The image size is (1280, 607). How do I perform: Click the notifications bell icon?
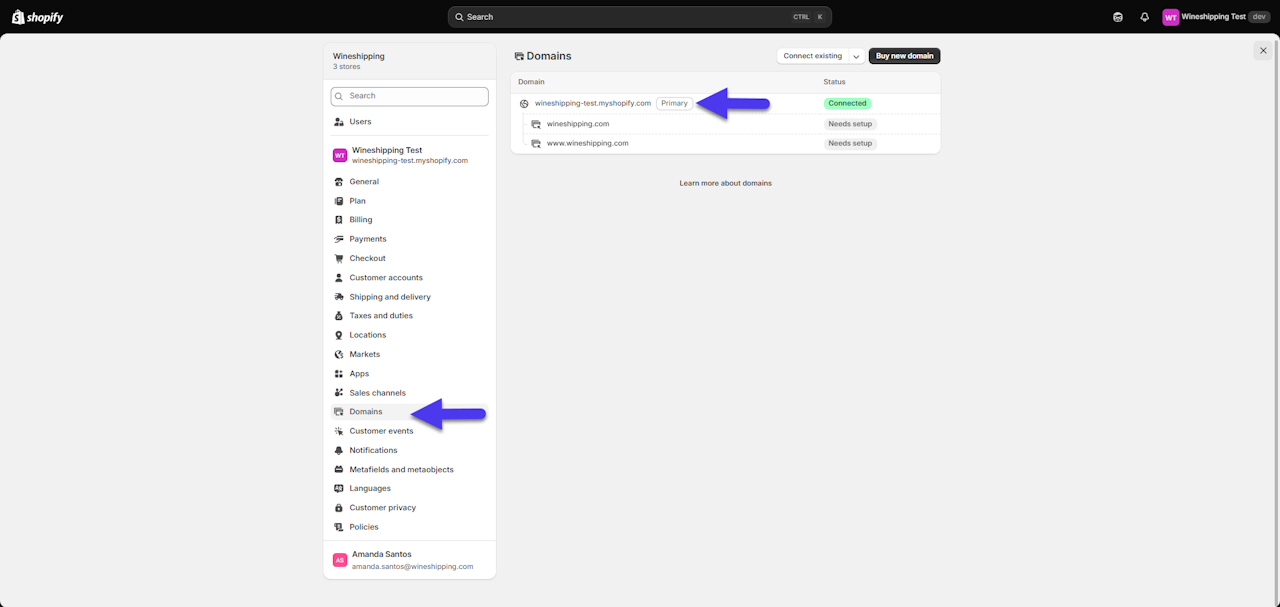tap(1145, 17)
